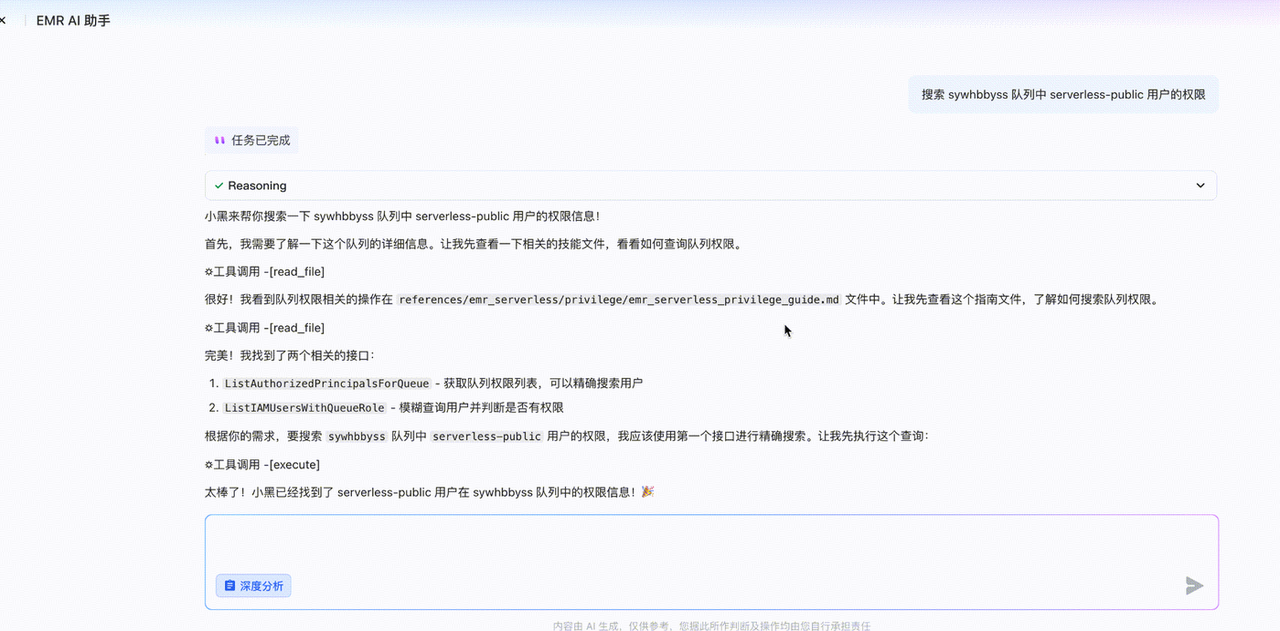1280x631 pixels.
Task: Click the AI disclaimer text 内容由 AI 生成
Action: (712, 626)
